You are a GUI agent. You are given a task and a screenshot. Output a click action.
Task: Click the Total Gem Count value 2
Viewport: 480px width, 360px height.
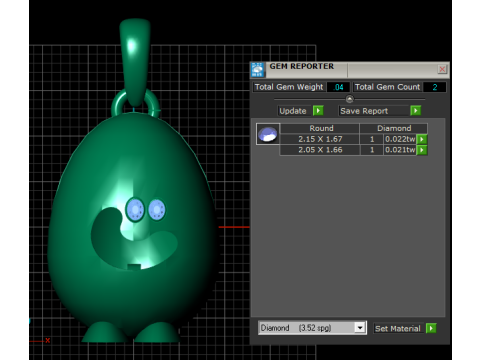click(435, 87)
